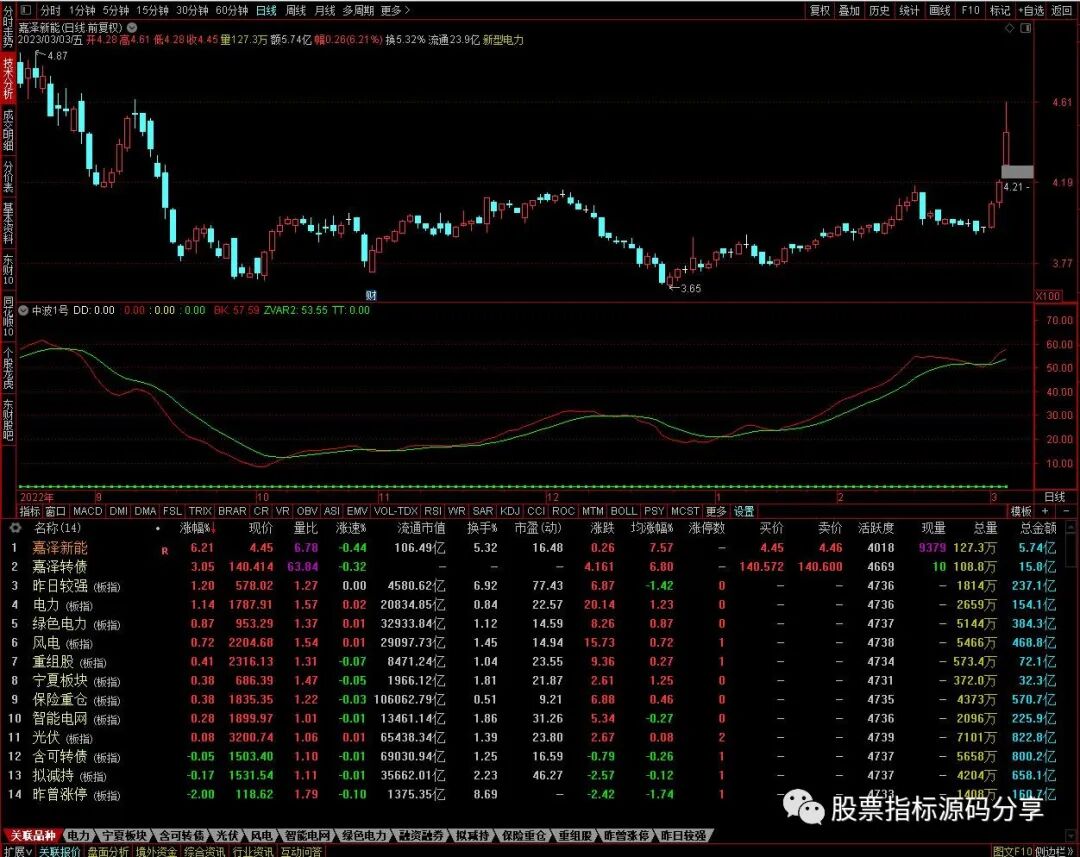The image size is (1080, 857).
Task: Select the DMI indicator
Action: click(x=118, y=511)
